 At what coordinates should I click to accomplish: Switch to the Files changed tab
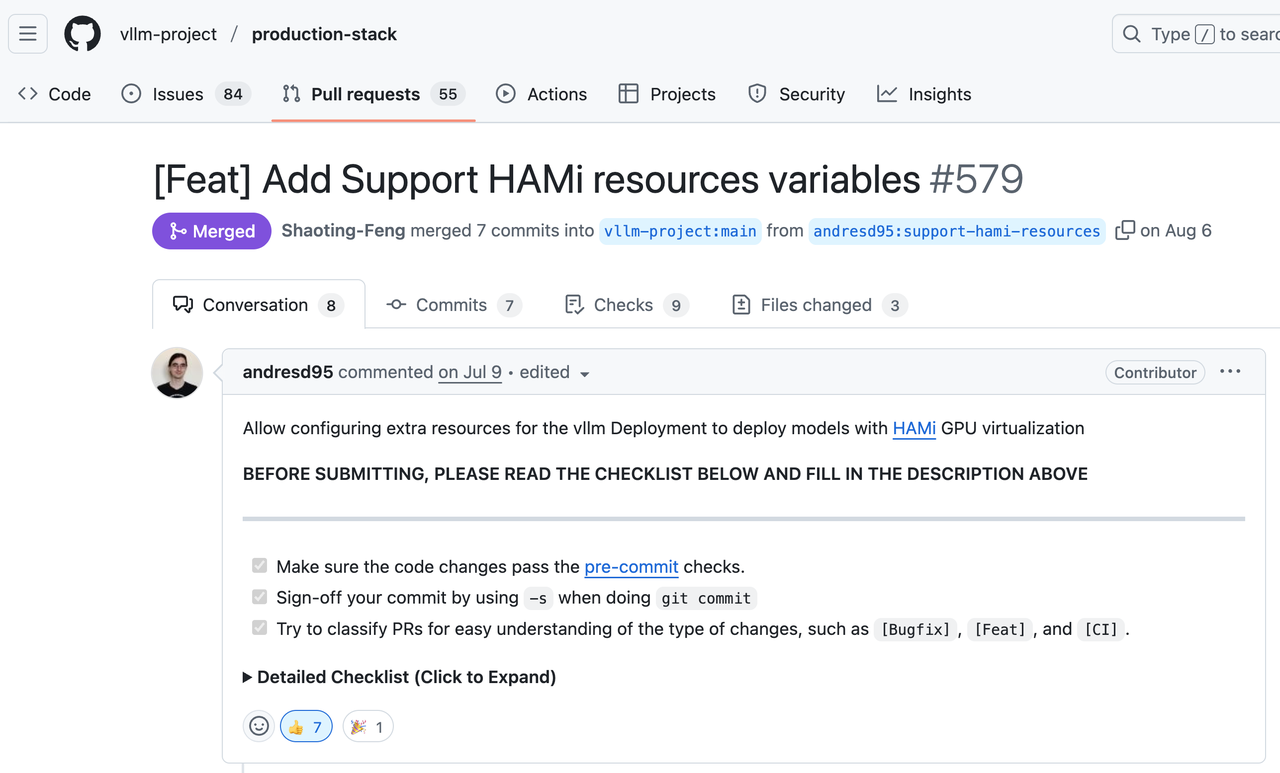tap(817, 304)
